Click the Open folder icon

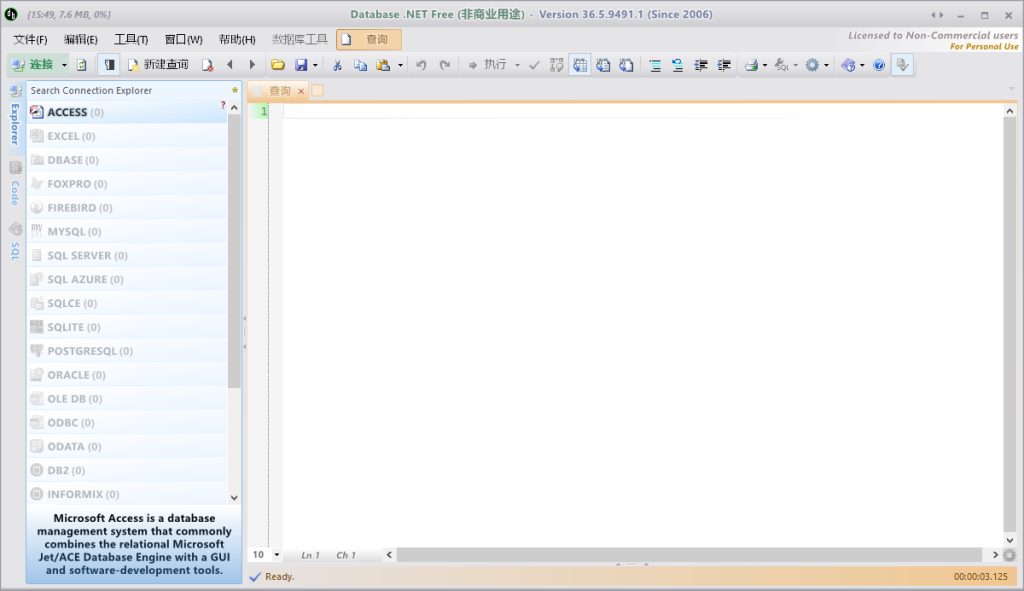pyautogui.click(x=278, y=65)
